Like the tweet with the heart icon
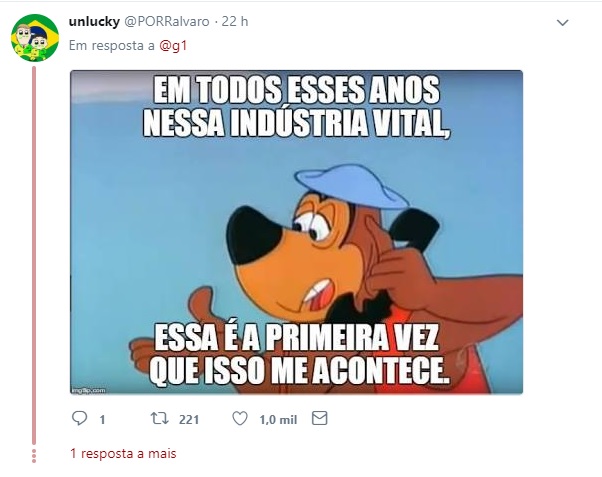The height and width of the screenshot is (477, 602). tap(240, 419)
